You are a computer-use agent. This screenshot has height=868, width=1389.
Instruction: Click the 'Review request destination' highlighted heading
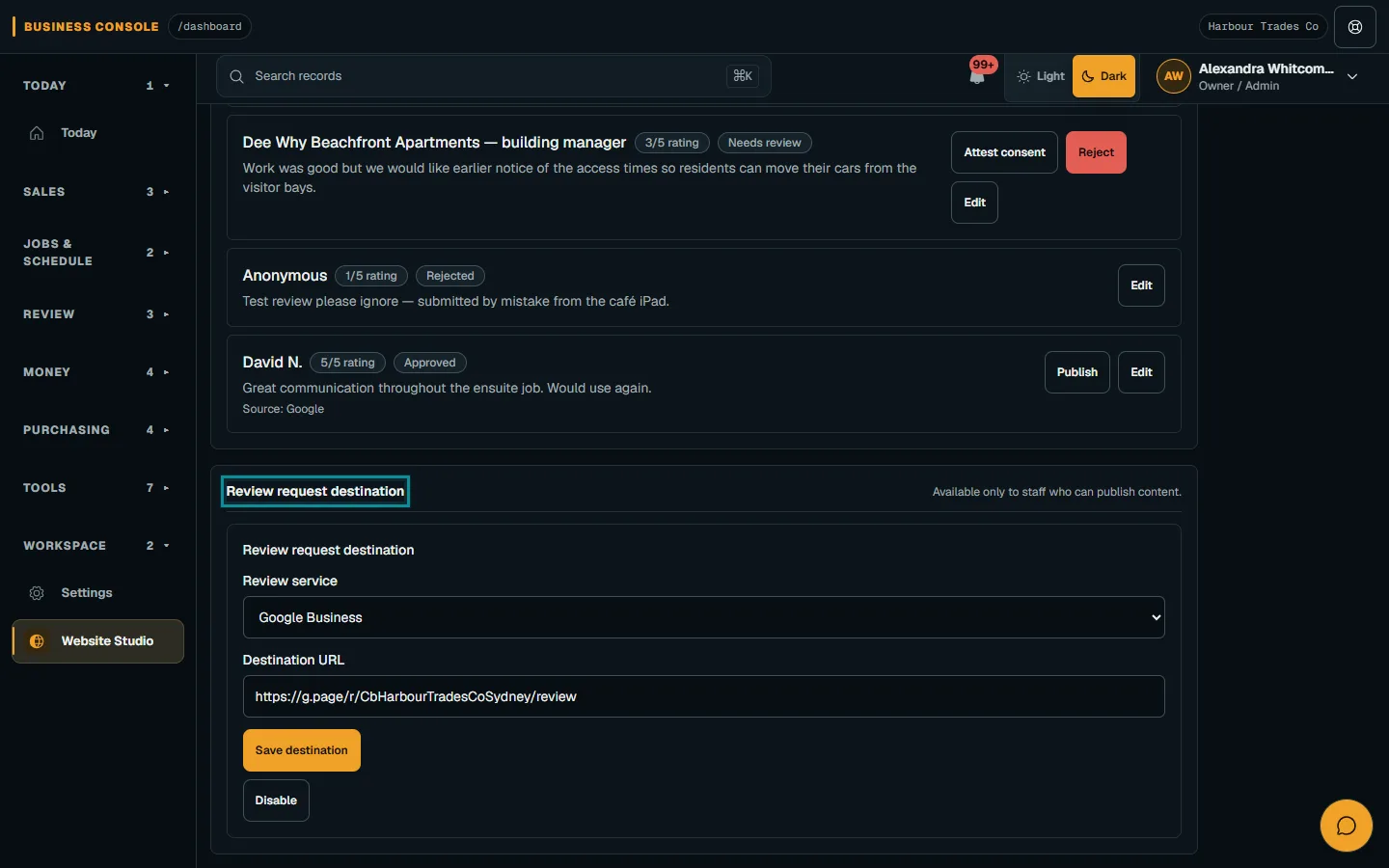[314, 491]
